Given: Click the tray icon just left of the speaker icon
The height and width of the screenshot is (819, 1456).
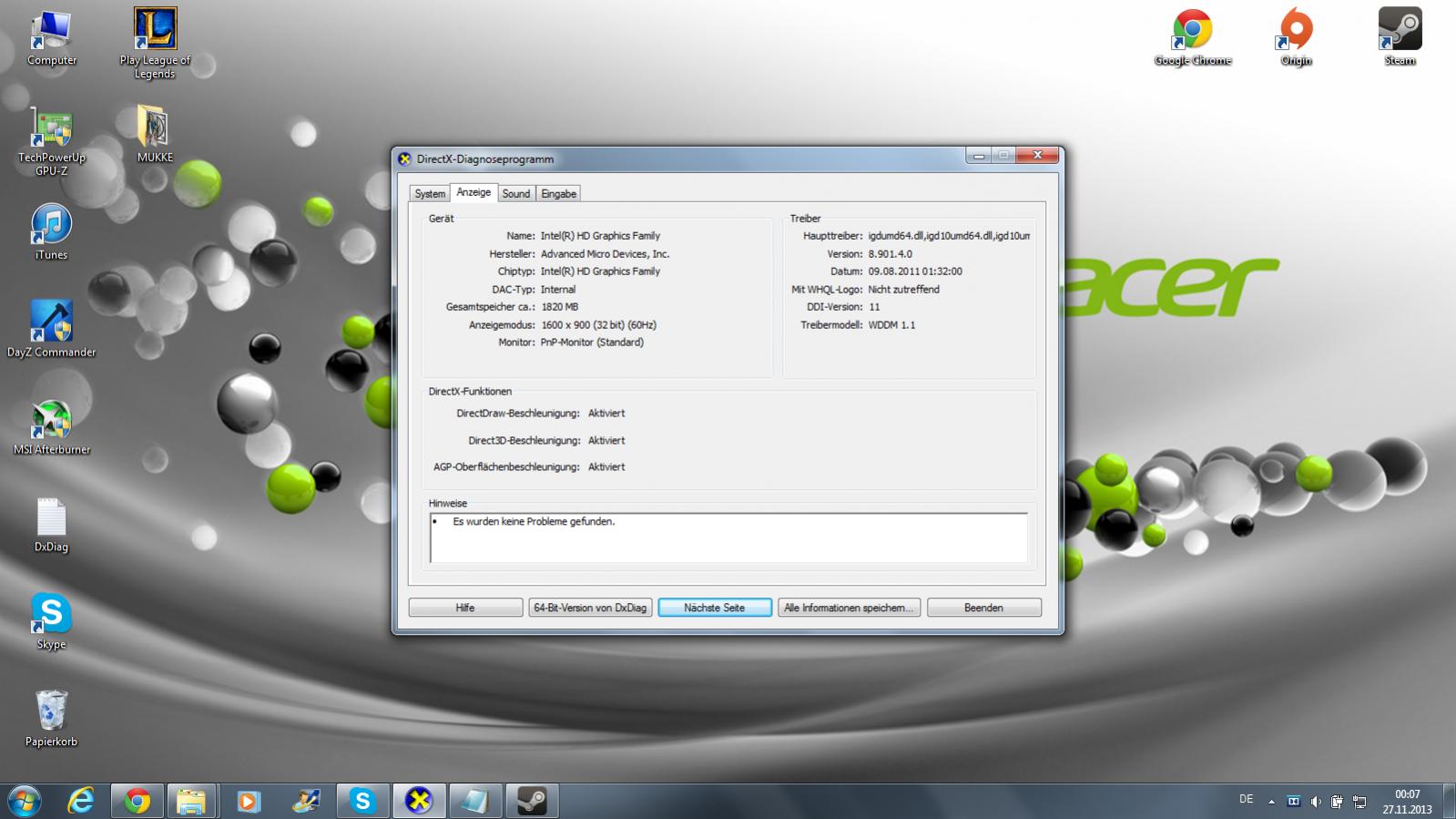Looking at the screenshot, I should coord(1293,802).
